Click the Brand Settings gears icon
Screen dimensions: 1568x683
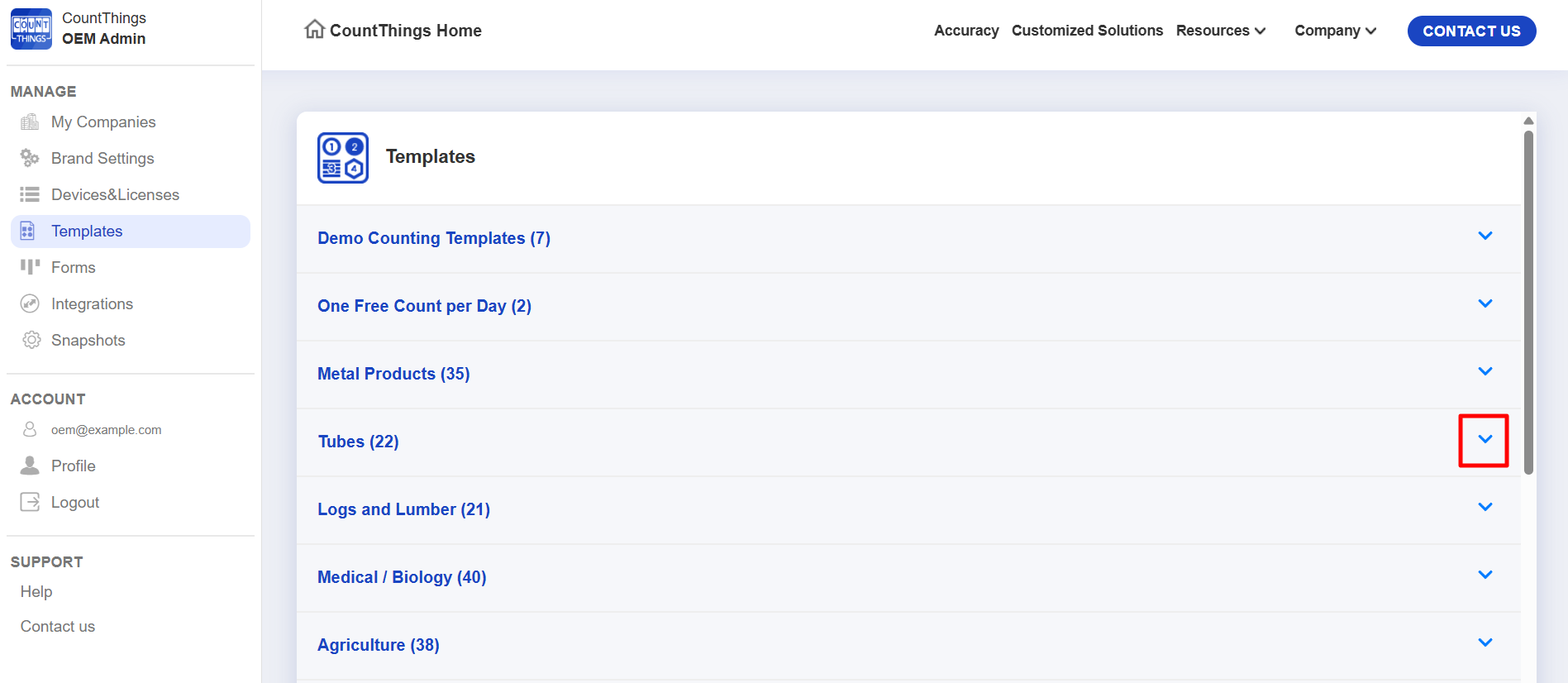[x=30, y=158]
